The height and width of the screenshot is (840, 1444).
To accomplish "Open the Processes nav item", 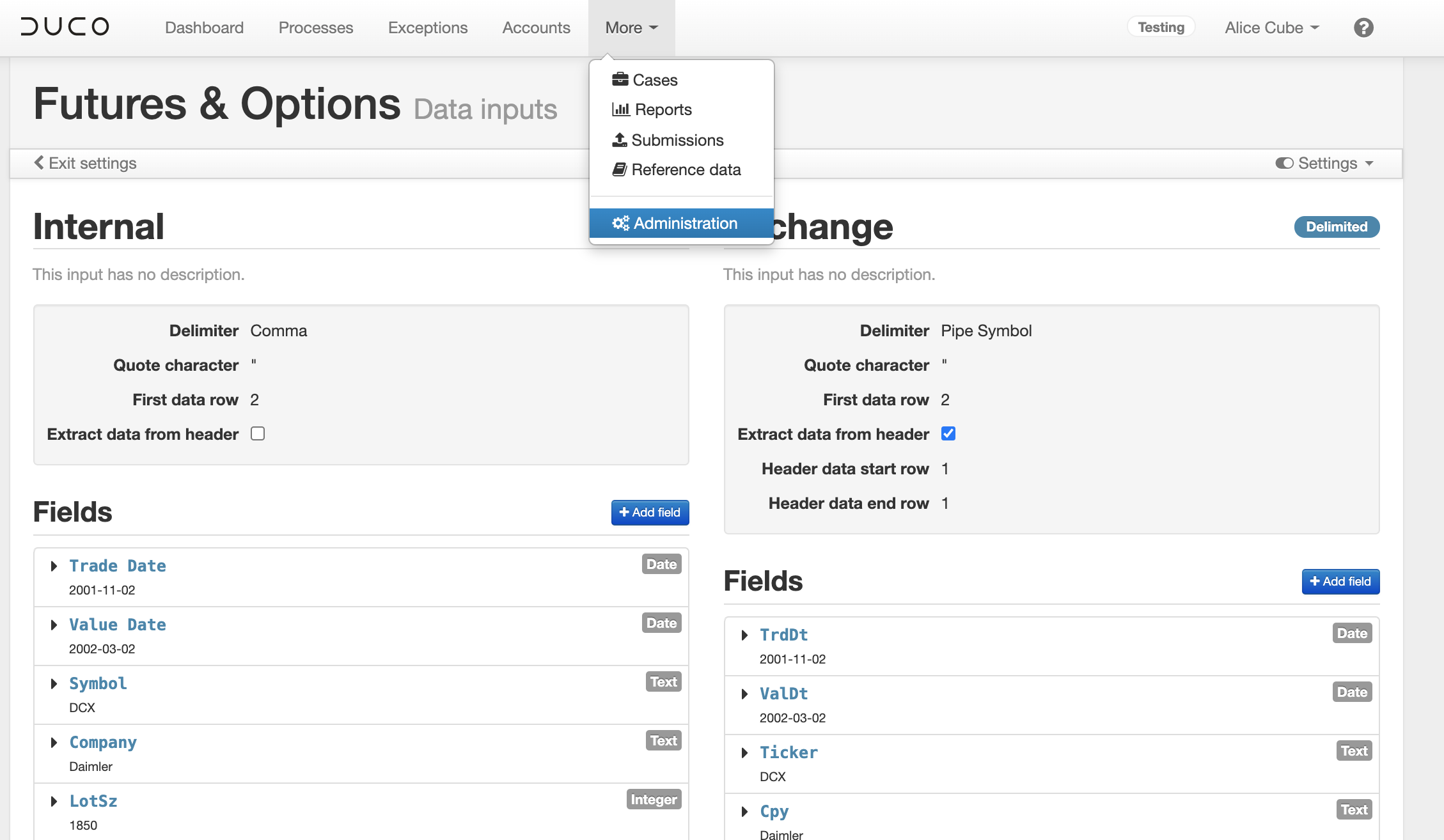I will click(316, 27).
